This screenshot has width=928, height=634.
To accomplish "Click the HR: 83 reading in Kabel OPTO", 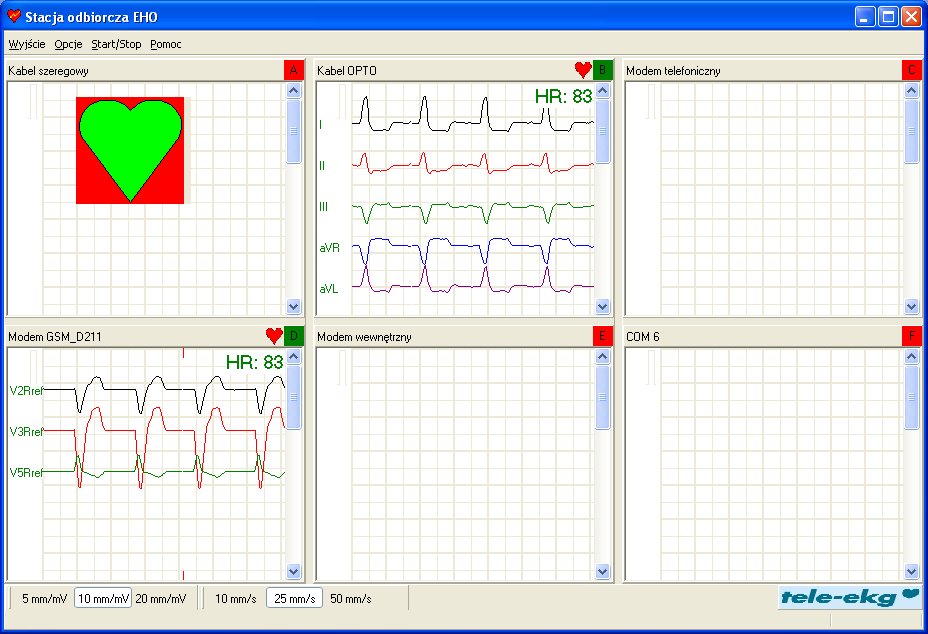I will point(563,96).
